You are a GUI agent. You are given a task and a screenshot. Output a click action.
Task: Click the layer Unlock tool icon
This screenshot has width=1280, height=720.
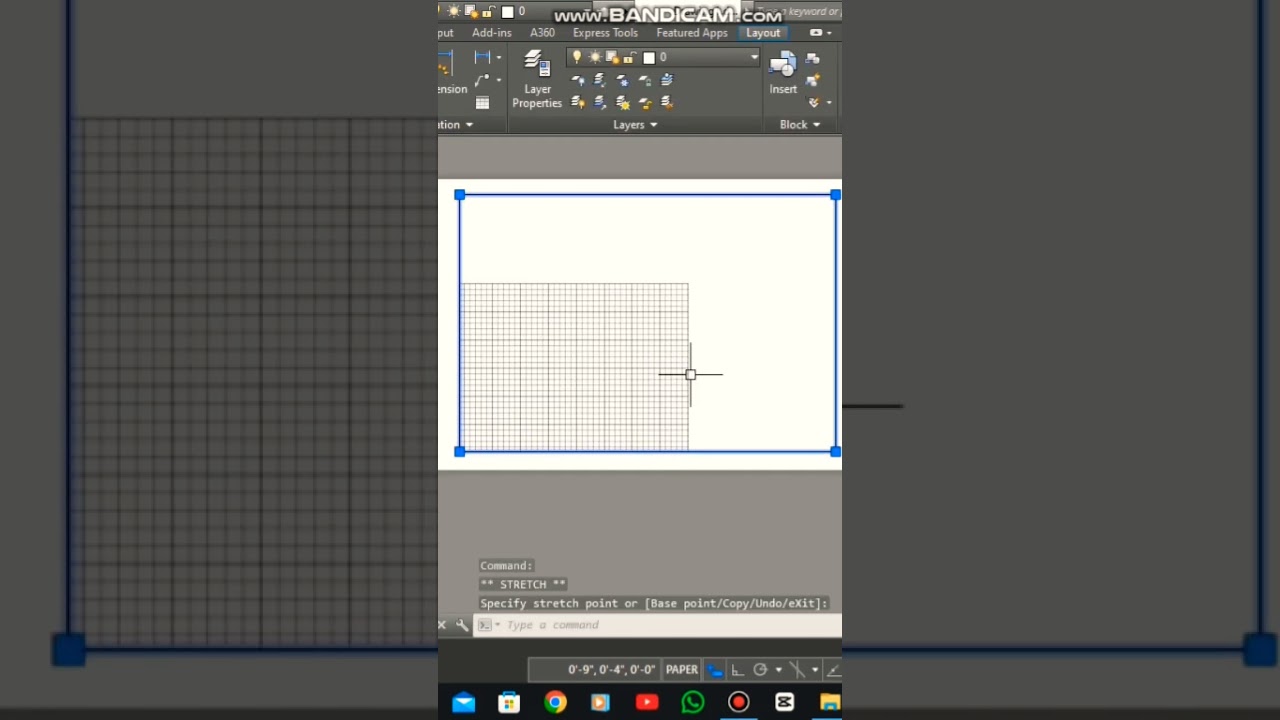[645, 102]
